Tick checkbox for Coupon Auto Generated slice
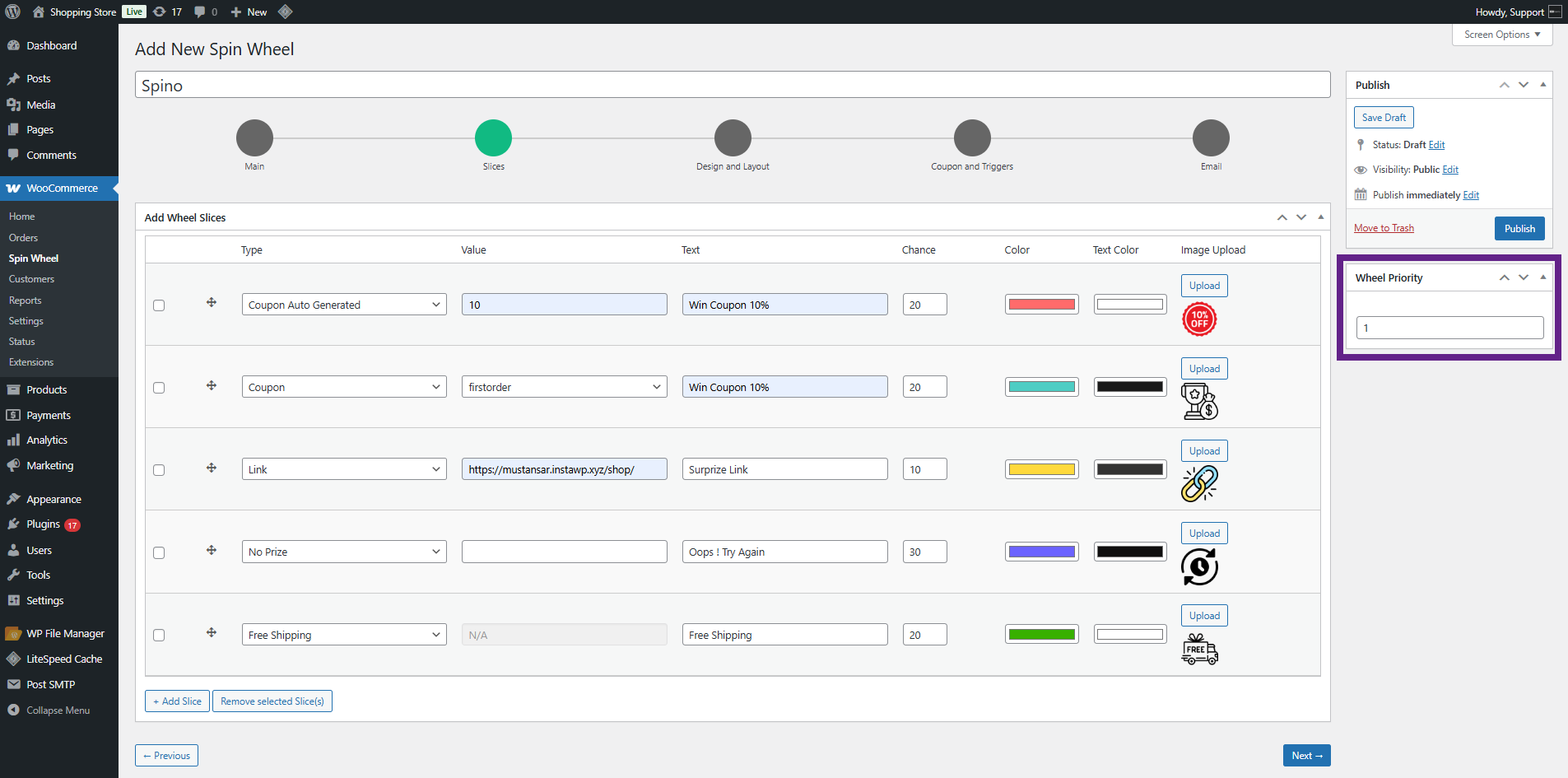The width and height of the screenshot is (1568, 778). point(159,305)
